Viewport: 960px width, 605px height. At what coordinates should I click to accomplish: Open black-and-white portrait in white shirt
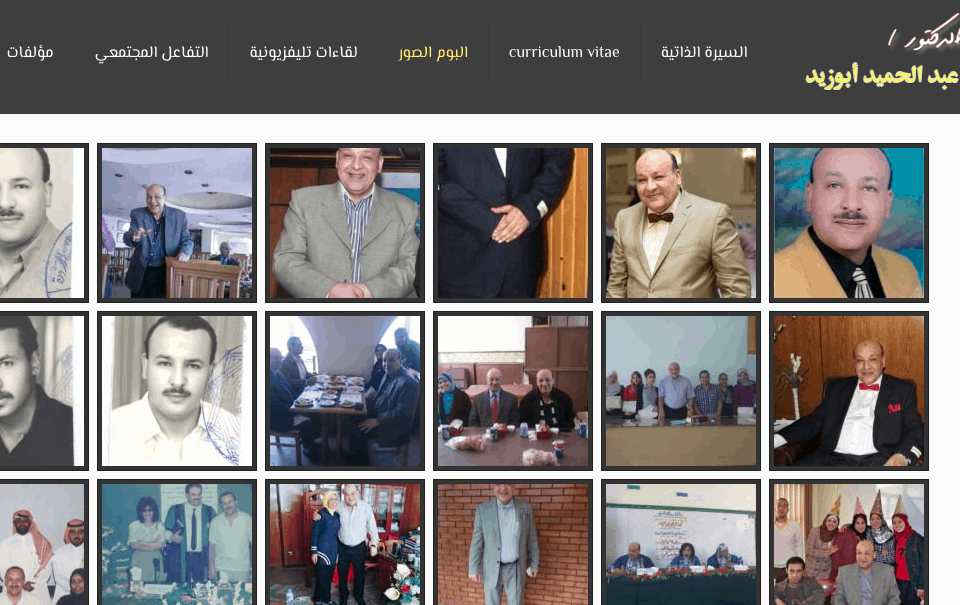pyautogui.click(x=177, y=391)
